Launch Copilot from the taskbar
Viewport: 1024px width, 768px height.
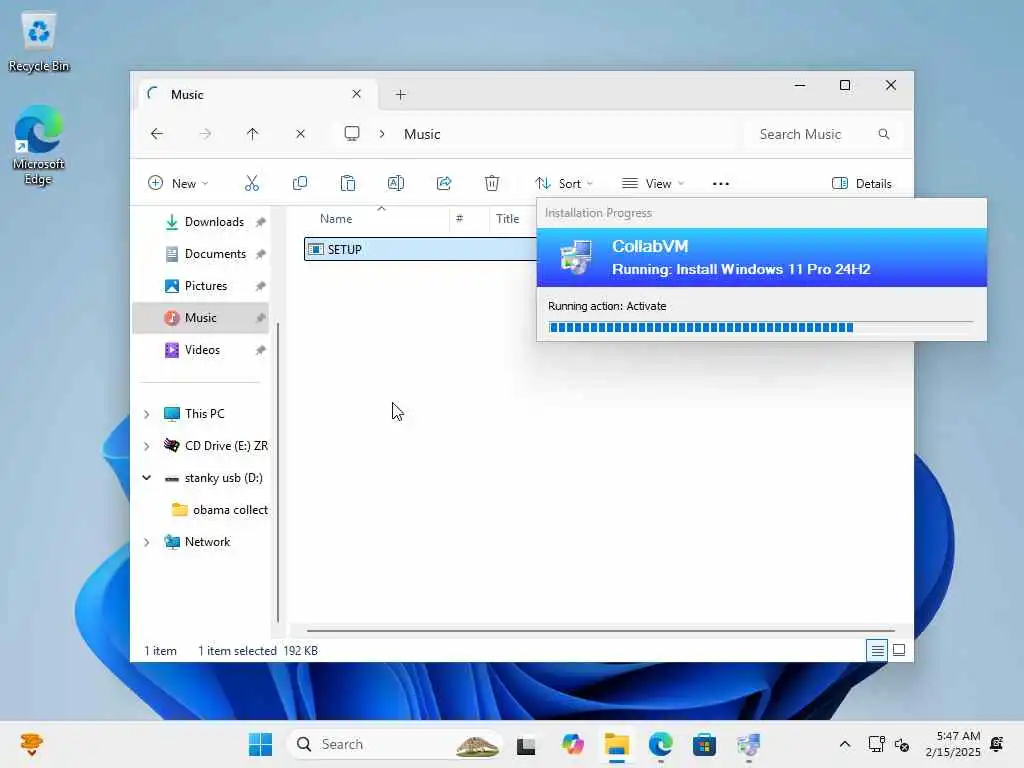point(573,744)
